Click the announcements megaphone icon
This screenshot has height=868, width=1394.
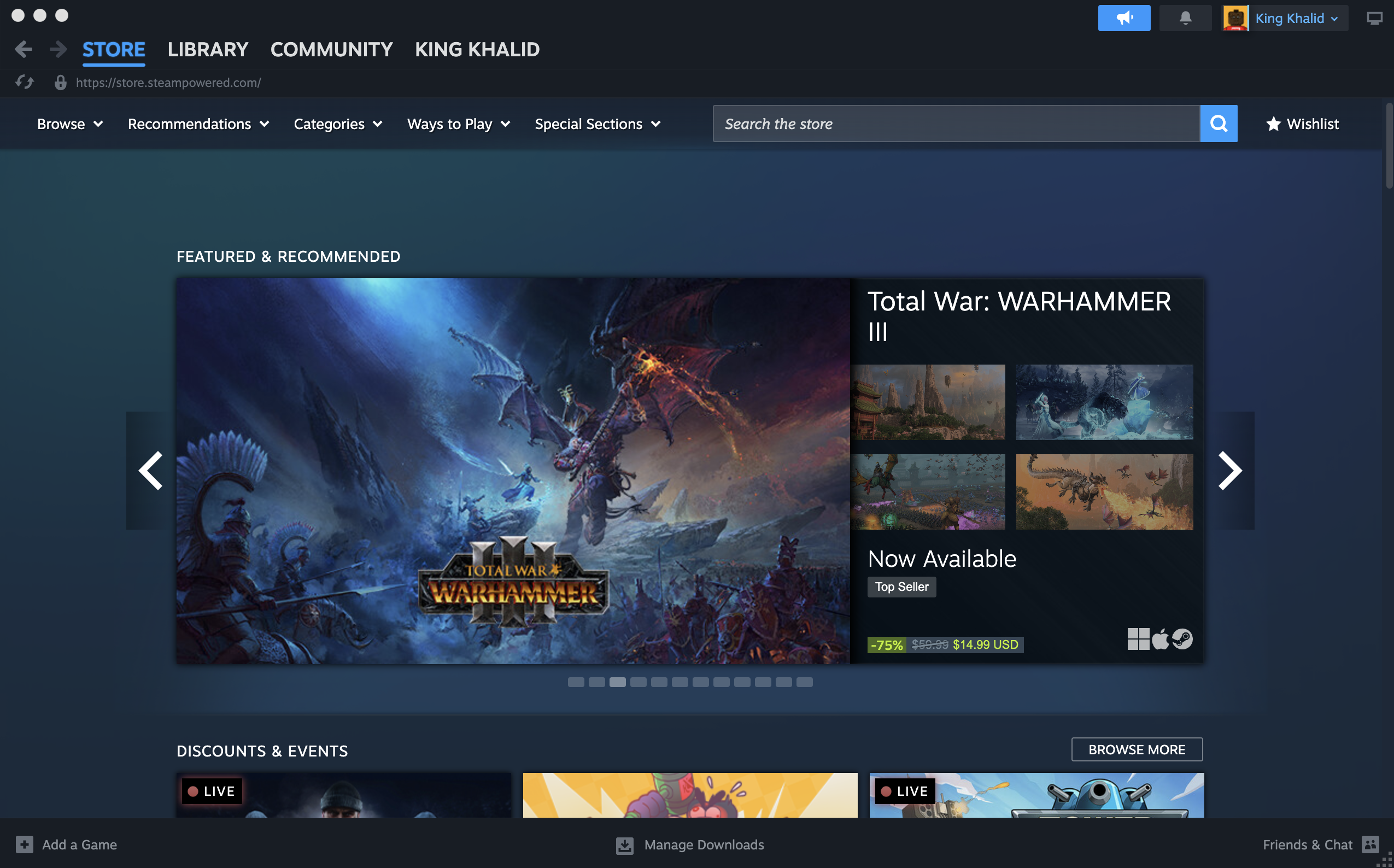tap(1123, 19)
